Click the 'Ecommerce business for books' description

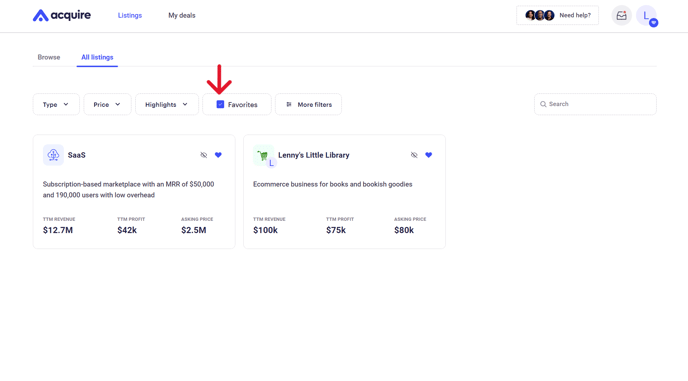coord(333,184)
